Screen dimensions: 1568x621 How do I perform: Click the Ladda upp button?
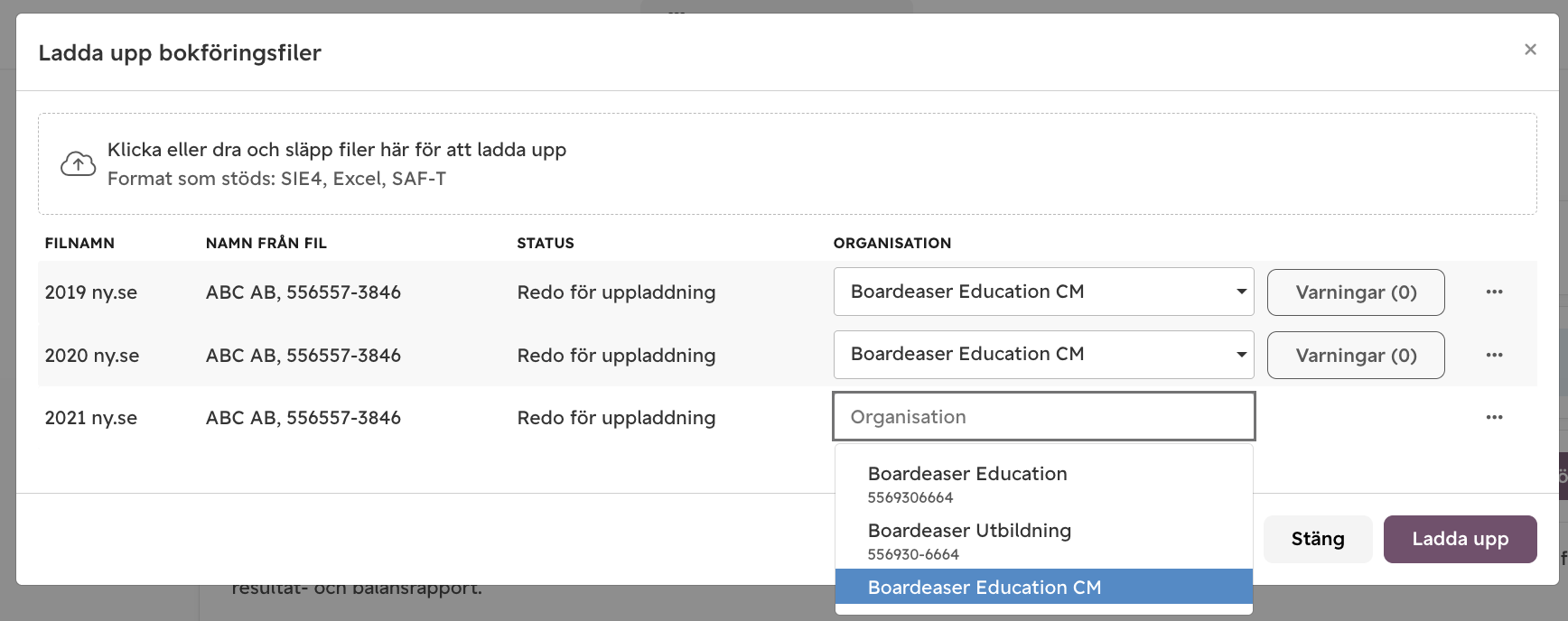point(1460,539)
